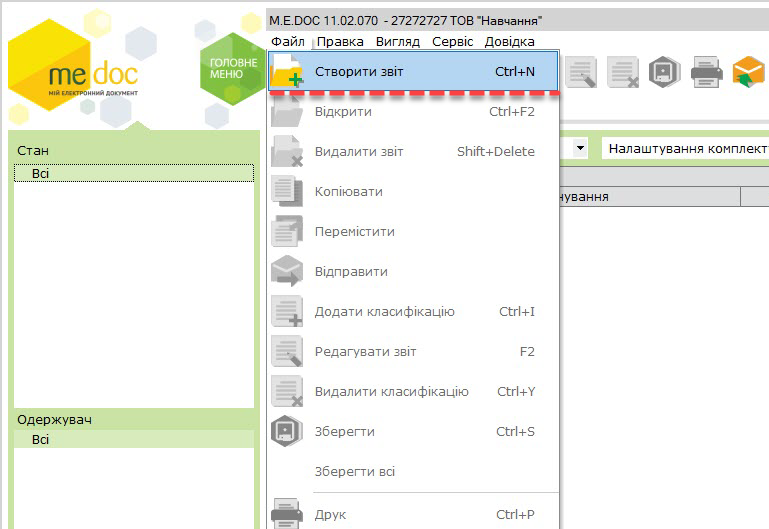The image size is (769, 529).
Task: Click the printer toolbar icon
Action: click(706, 72)
